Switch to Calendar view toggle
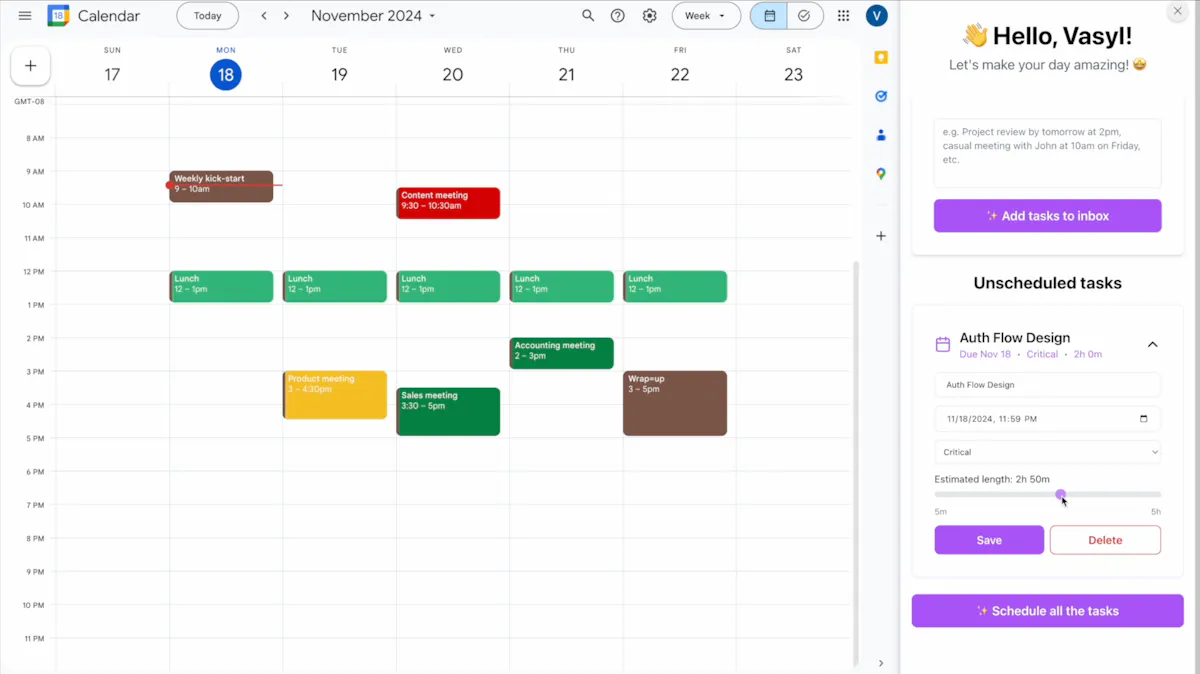The width and height of the screenshot is (1200, 674). click(769, 16)
